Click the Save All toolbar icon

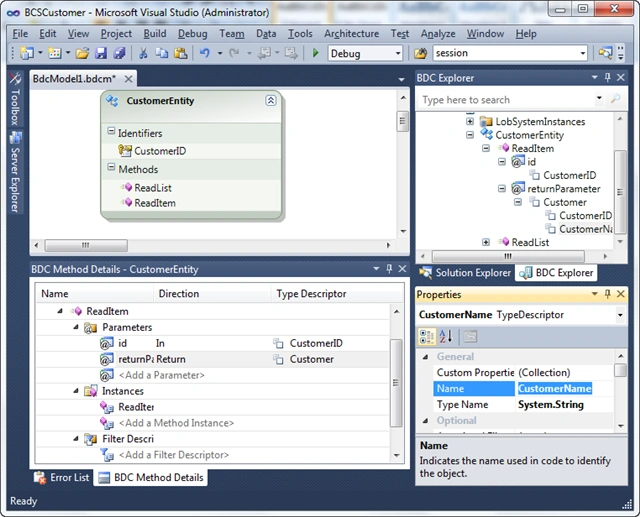point(119,53)
